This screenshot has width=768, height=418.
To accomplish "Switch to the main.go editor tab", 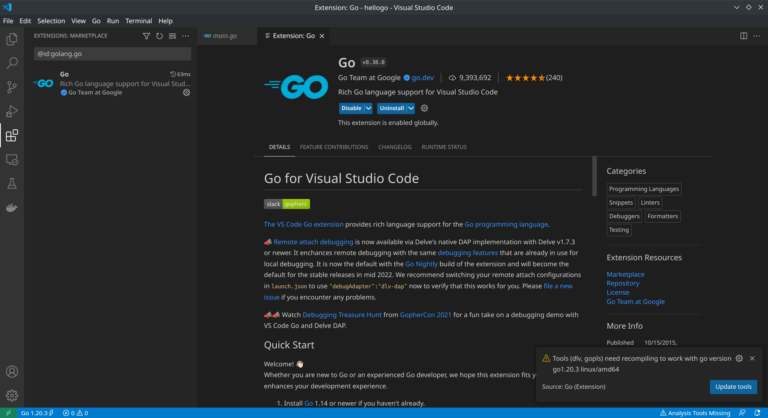I will click(223, 36).
